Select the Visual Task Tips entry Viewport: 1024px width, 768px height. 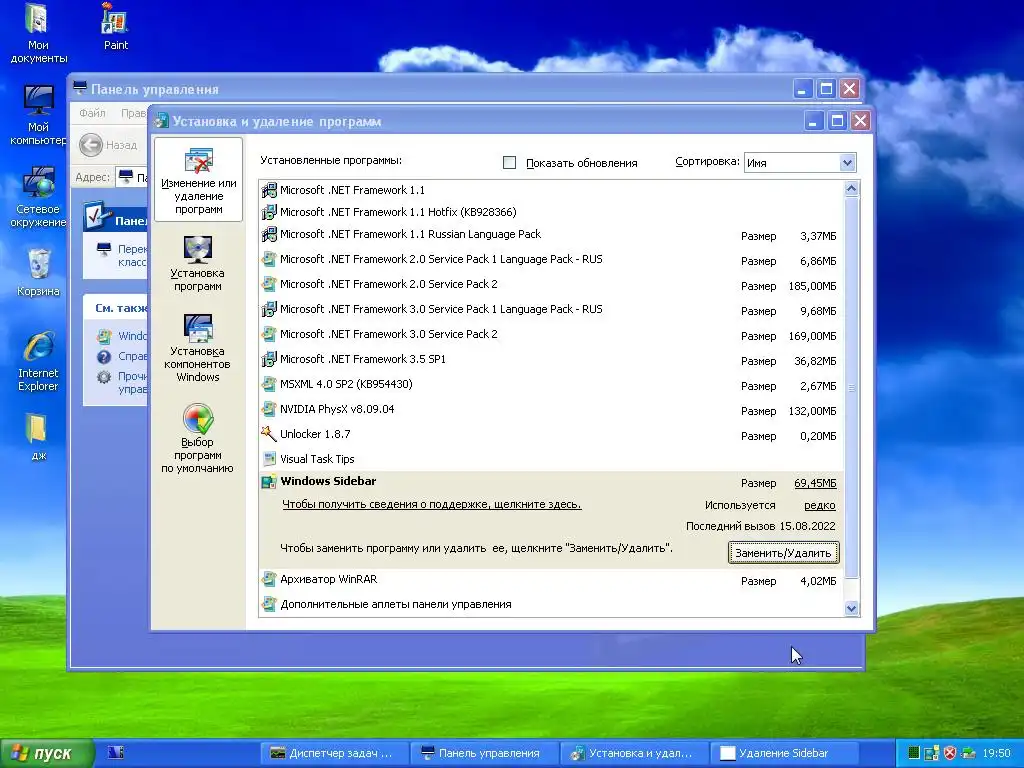(x=551, y=459)
